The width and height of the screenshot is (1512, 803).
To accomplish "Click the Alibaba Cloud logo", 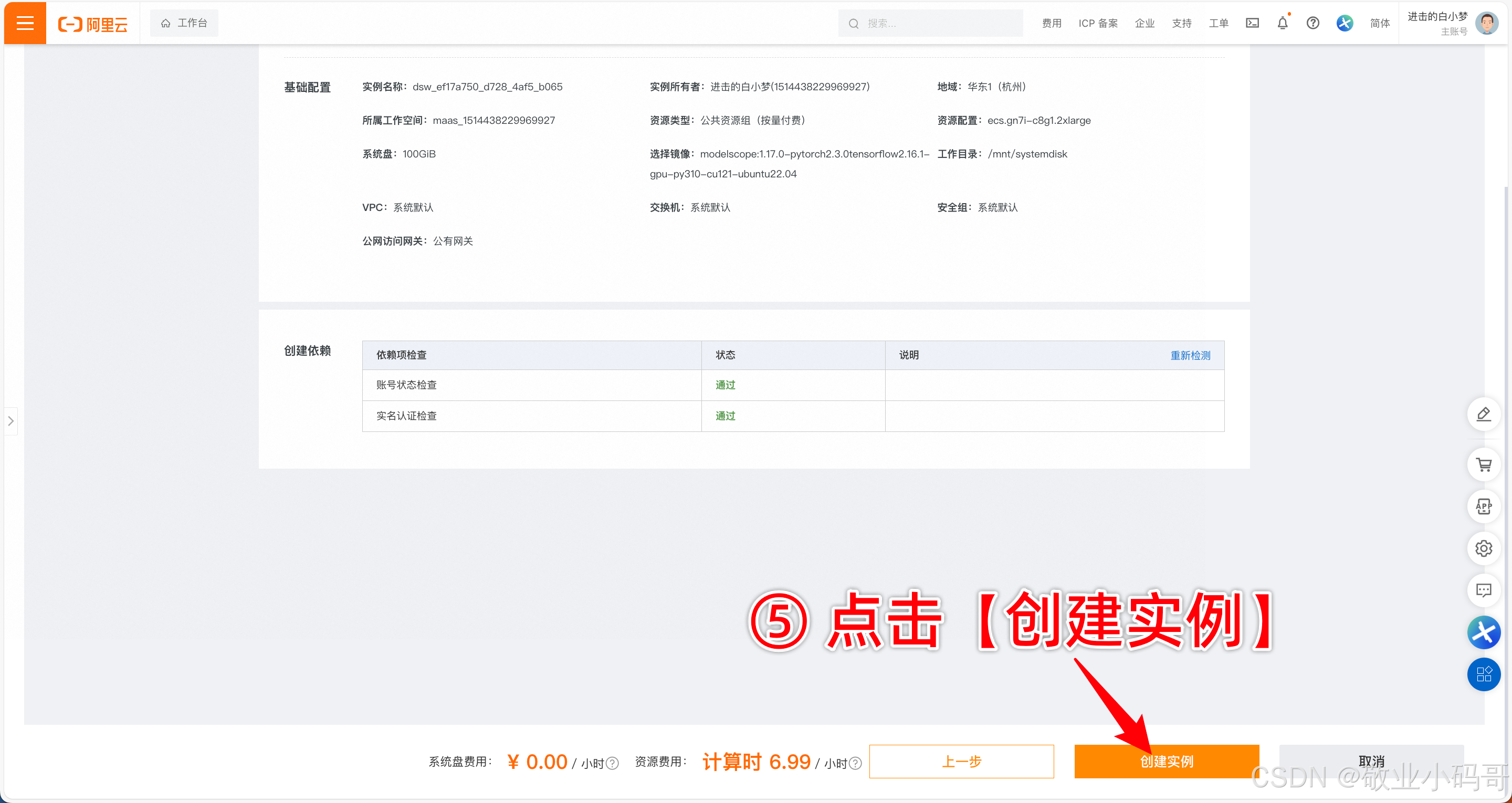I will click(x=92, y=24).
